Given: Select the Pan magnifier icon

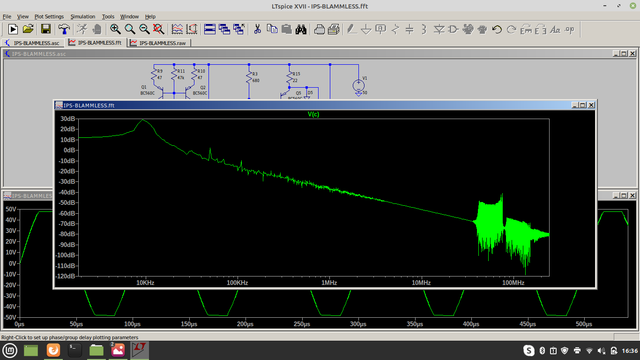Looking at the screenshot, I should coord(130,29).
